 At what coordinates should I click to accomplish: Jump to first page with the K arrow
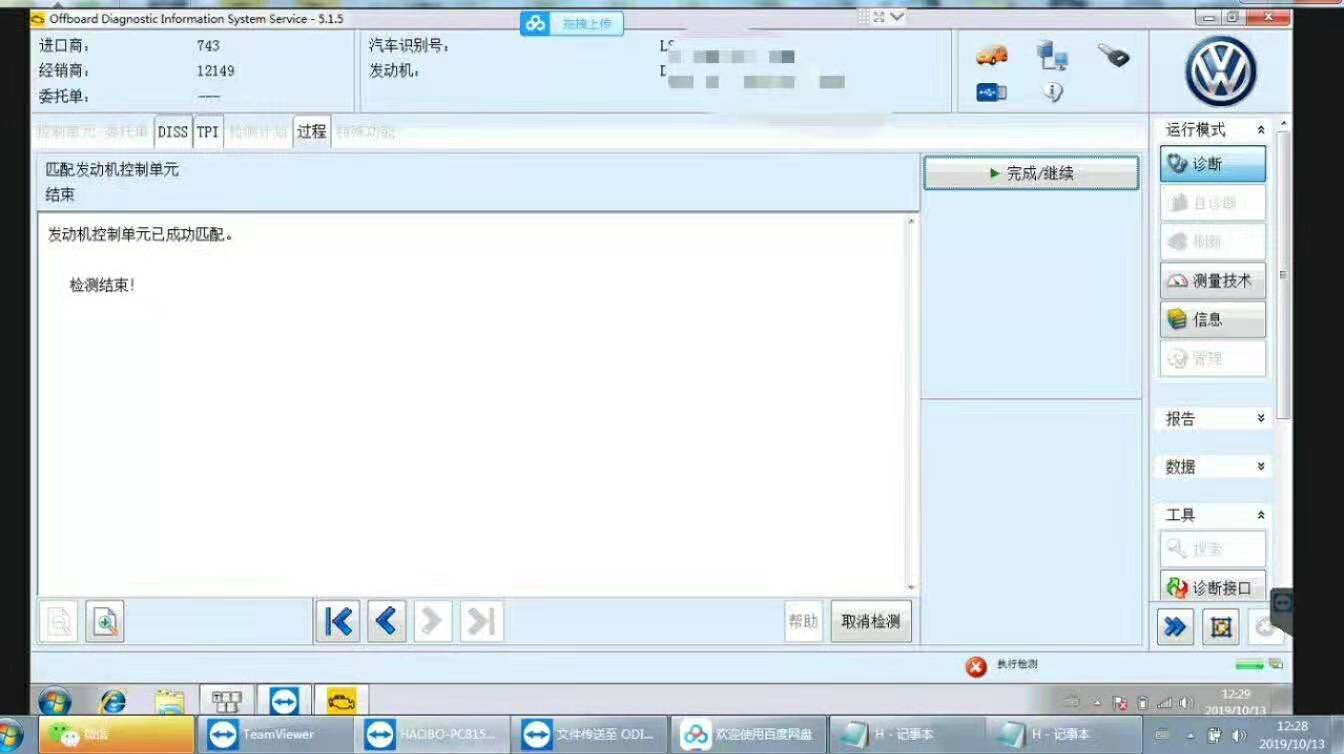(x=337, y=621)
